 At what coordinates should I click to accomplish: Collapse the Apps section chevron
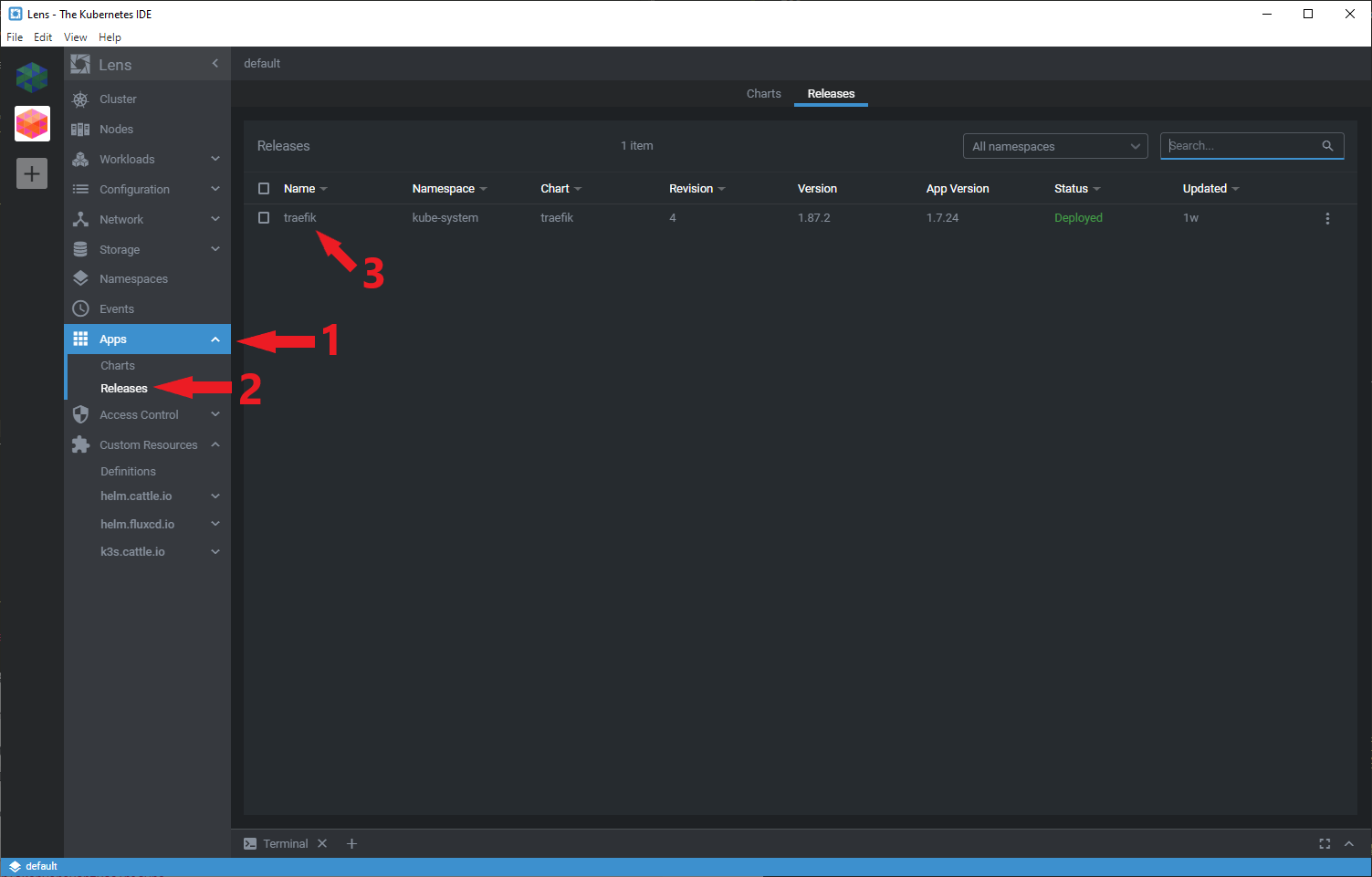pos(215,339)
